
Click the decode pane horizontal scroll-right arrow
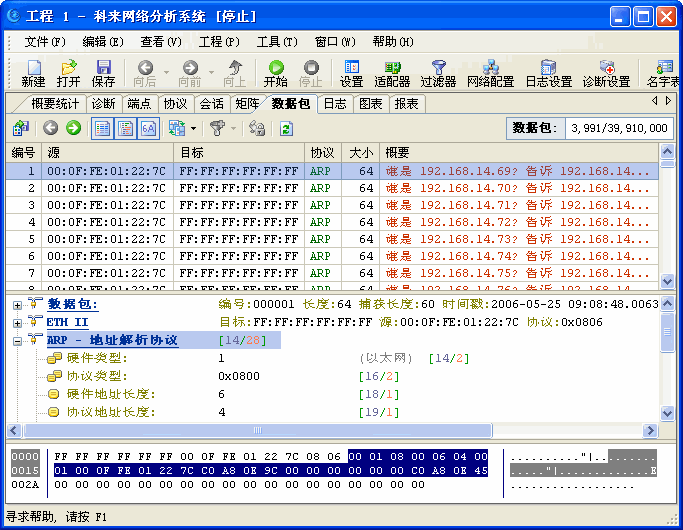650,431
